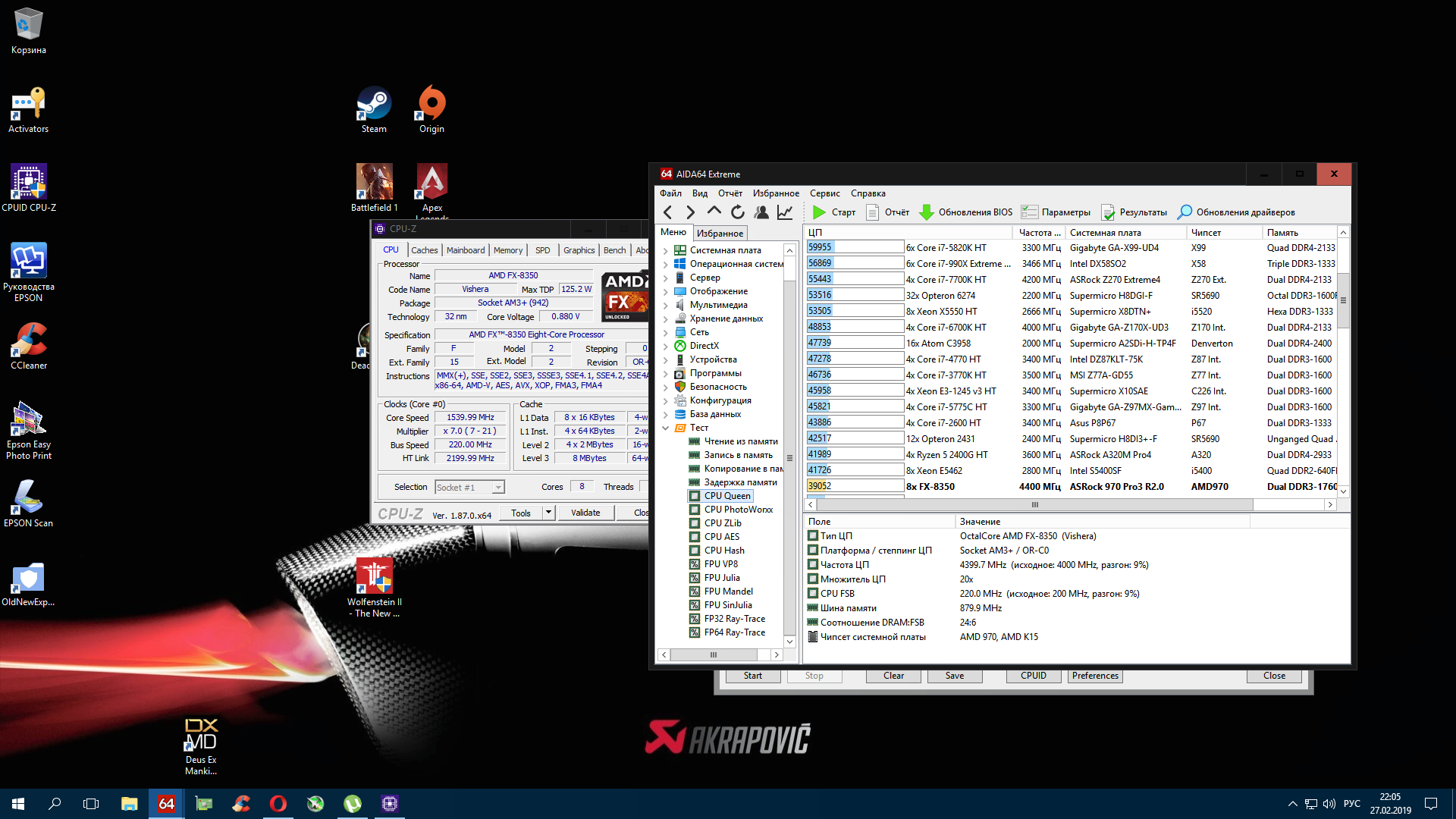Open EPSON Scan desktop shortcut
Screen dimensions: 1456x819
point(29,504)
